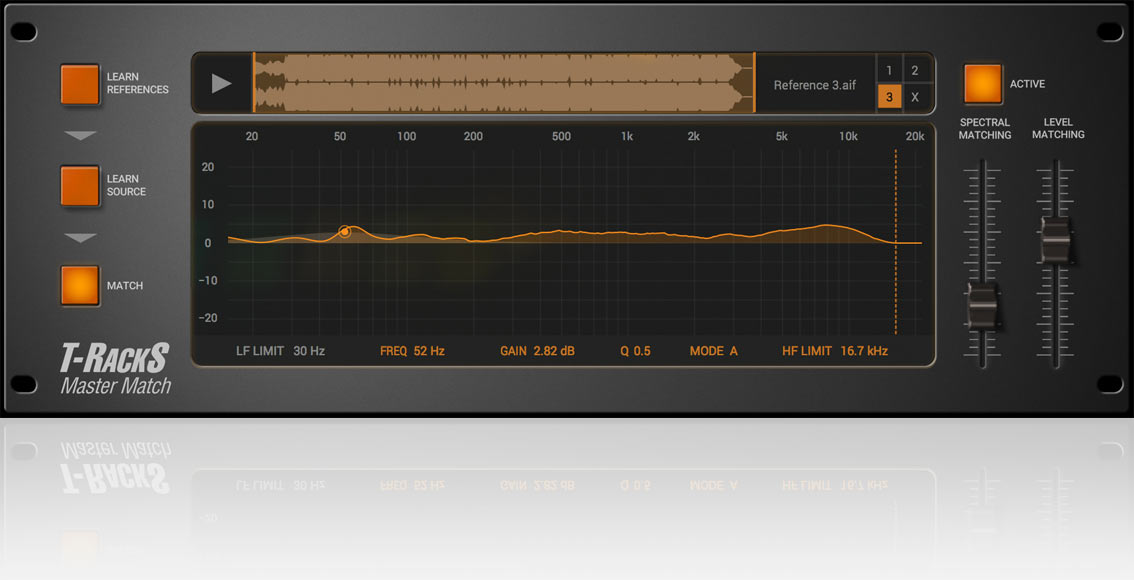Click the Spectral Matching slider handle
Screen dimensions: 1134x580
[x=982, y=306]
